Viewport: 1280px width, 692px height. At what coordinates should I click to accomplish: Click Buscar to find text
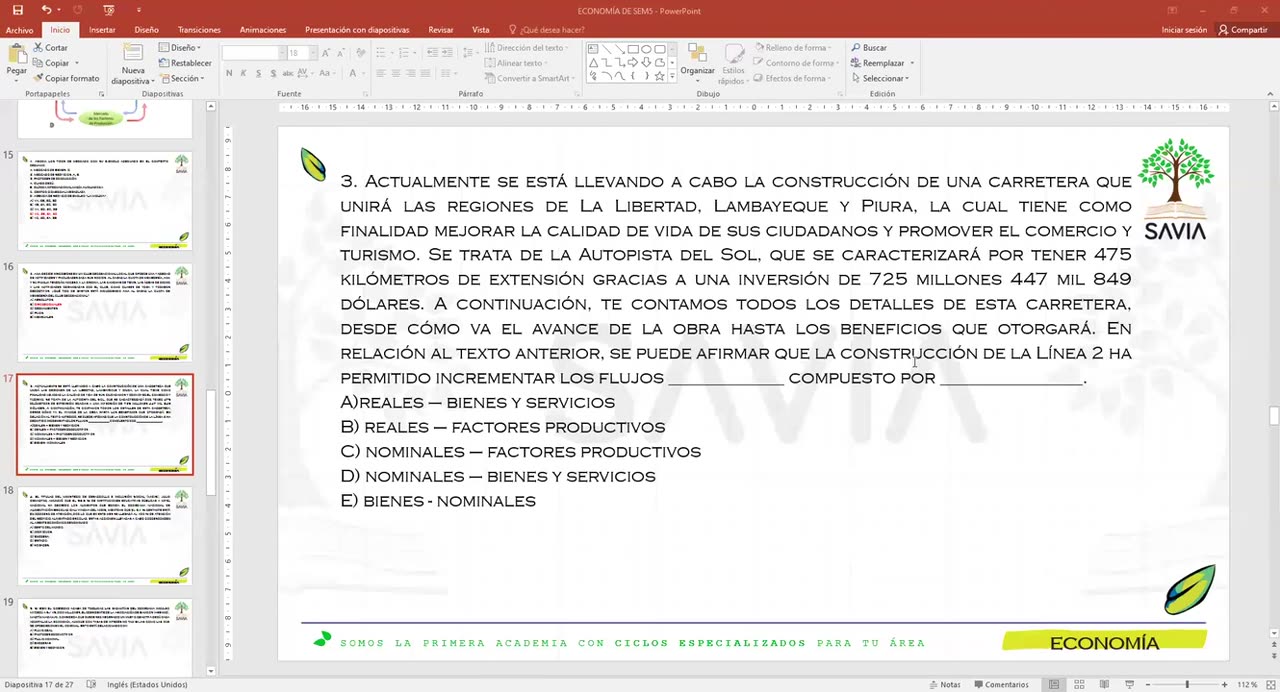[x=869, y=48]
